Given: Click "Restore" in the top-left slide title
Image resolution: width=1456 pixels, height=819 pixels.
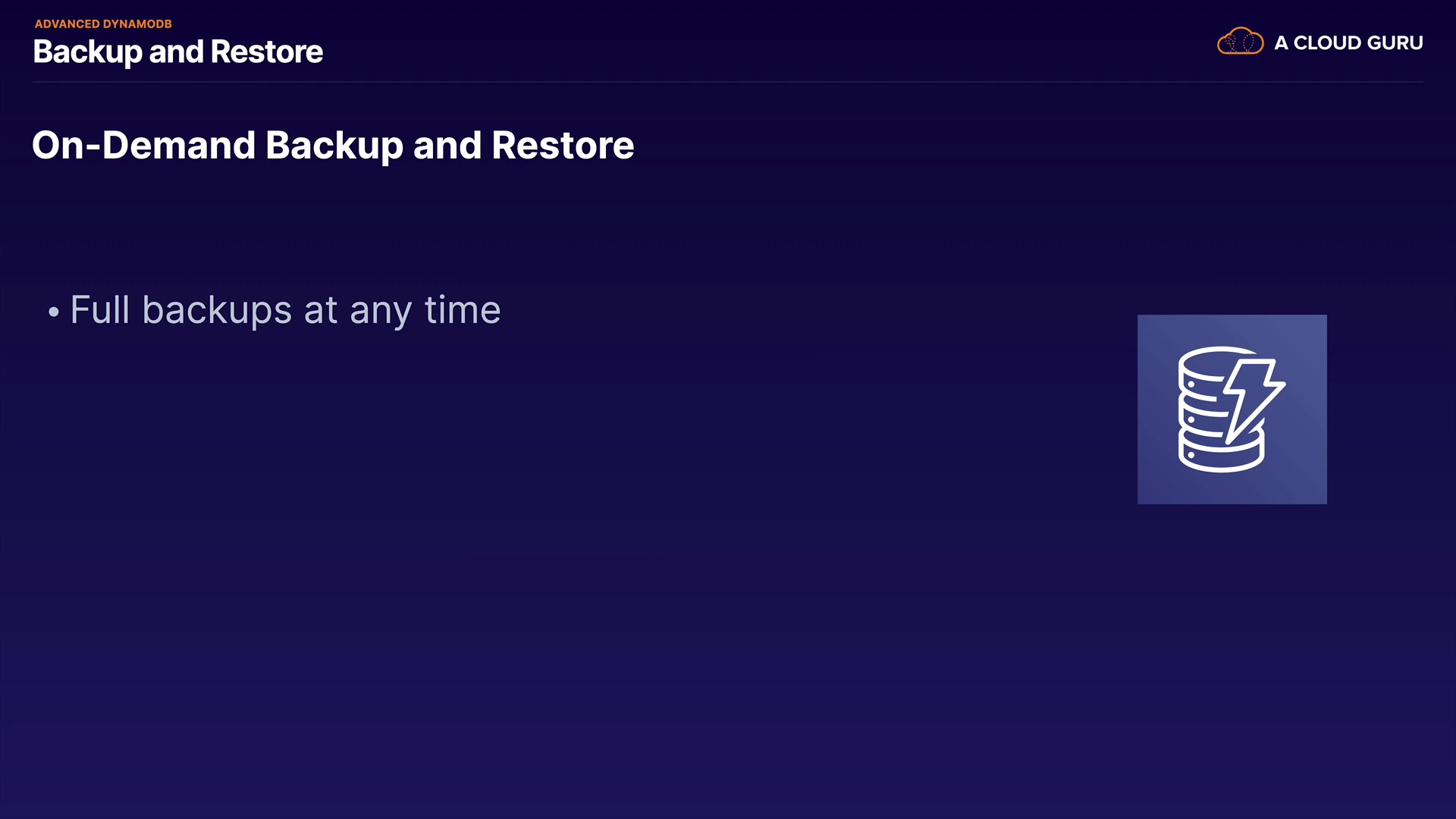Looking at the screenshot, I should 266,52.
